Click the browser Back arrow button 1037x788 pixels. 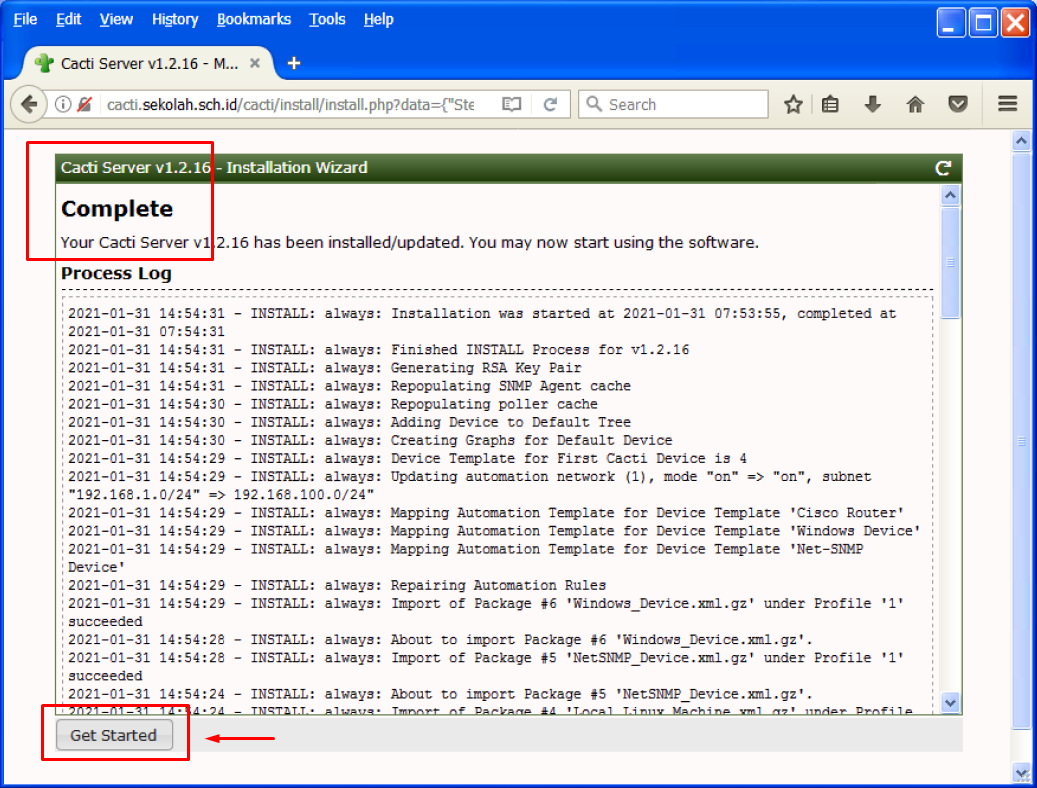[29, 104]
